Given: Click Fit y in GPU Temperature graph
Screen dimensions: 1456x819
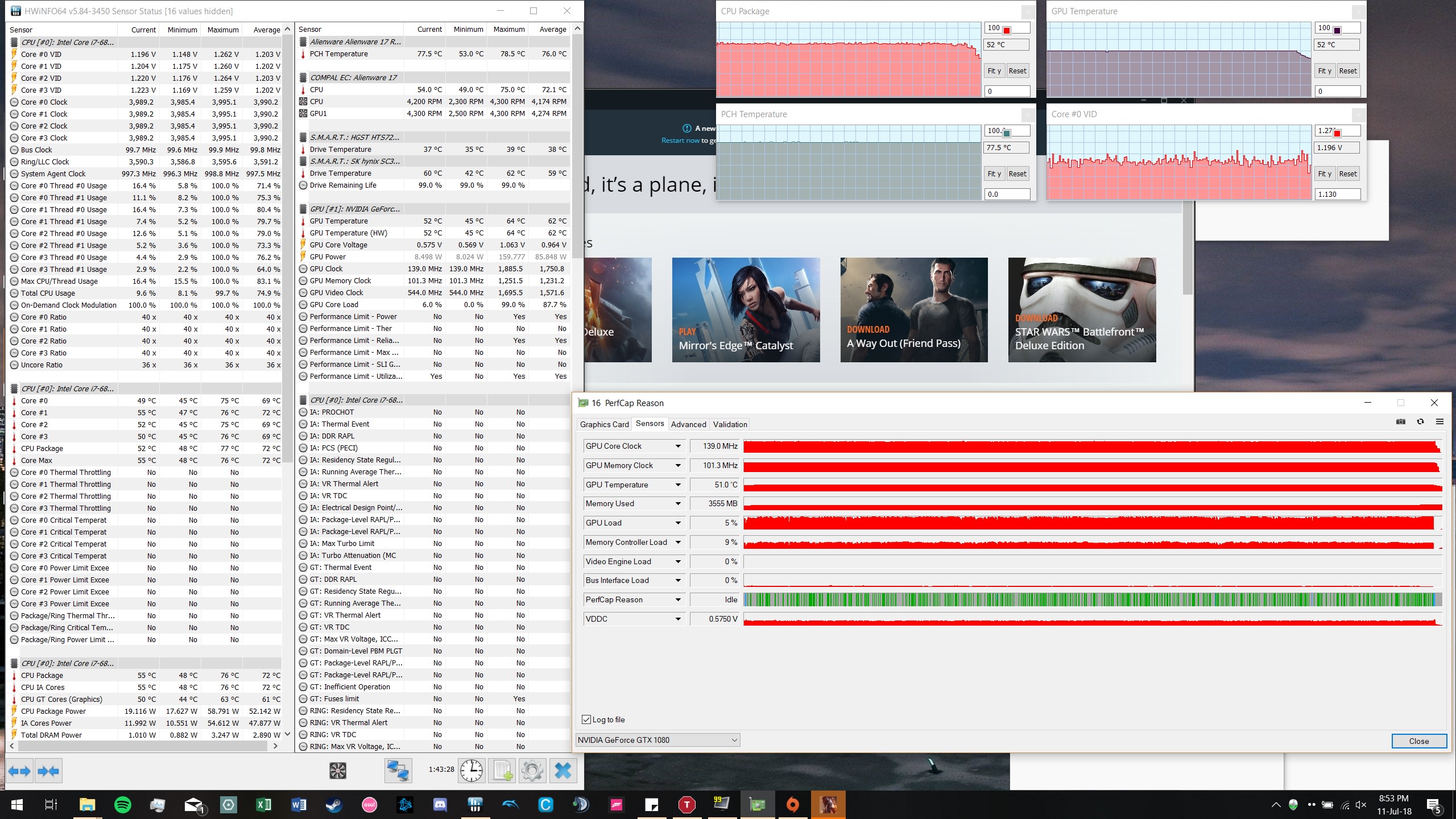Looking at the screenshot, I should click(x=1325, y=71).
